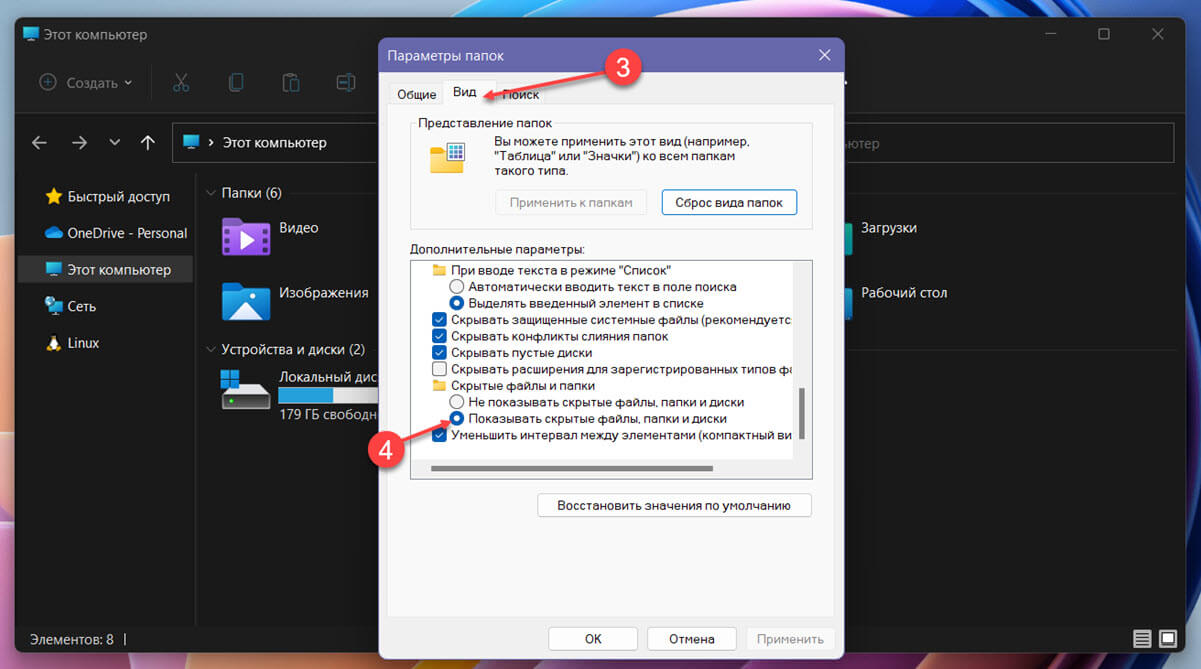
Task: Click the Локальный диск drive icon
Action: [245, 389]
